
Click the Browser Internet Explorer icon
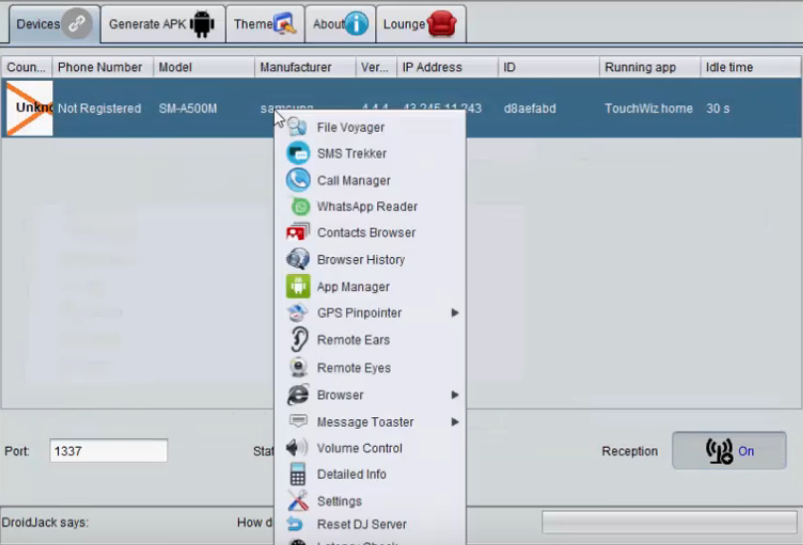click(298, 394)
